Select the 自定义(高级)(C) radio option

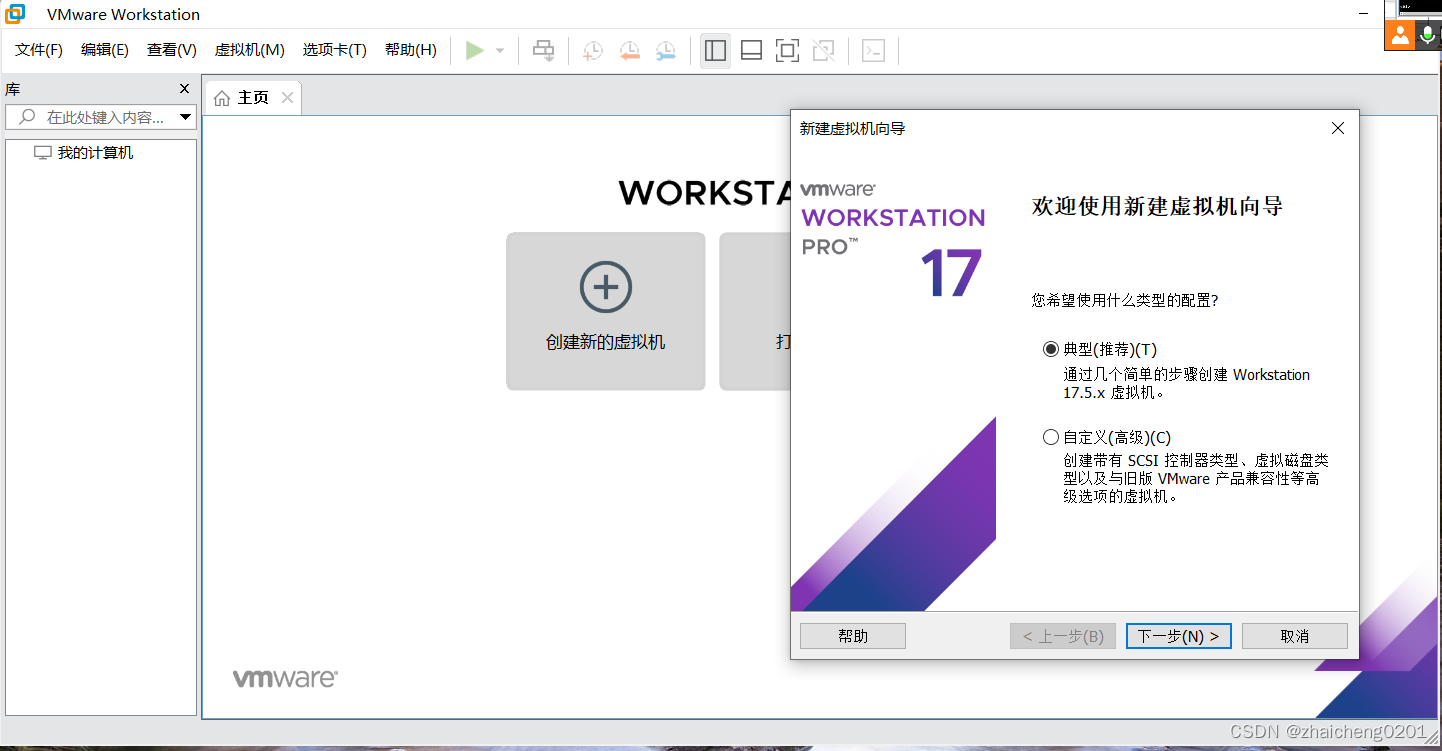coord(1106,437)
